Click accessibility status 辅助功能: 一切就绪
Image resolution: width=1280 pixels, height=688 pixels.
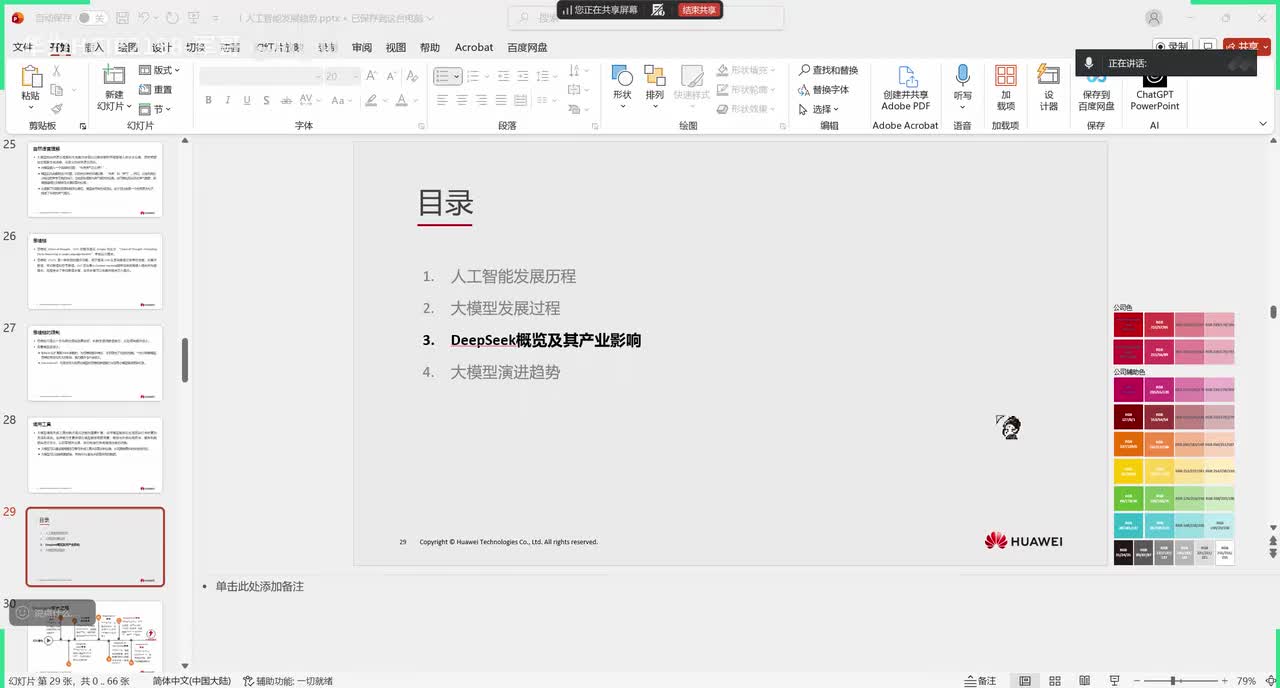tap(286, 681)
